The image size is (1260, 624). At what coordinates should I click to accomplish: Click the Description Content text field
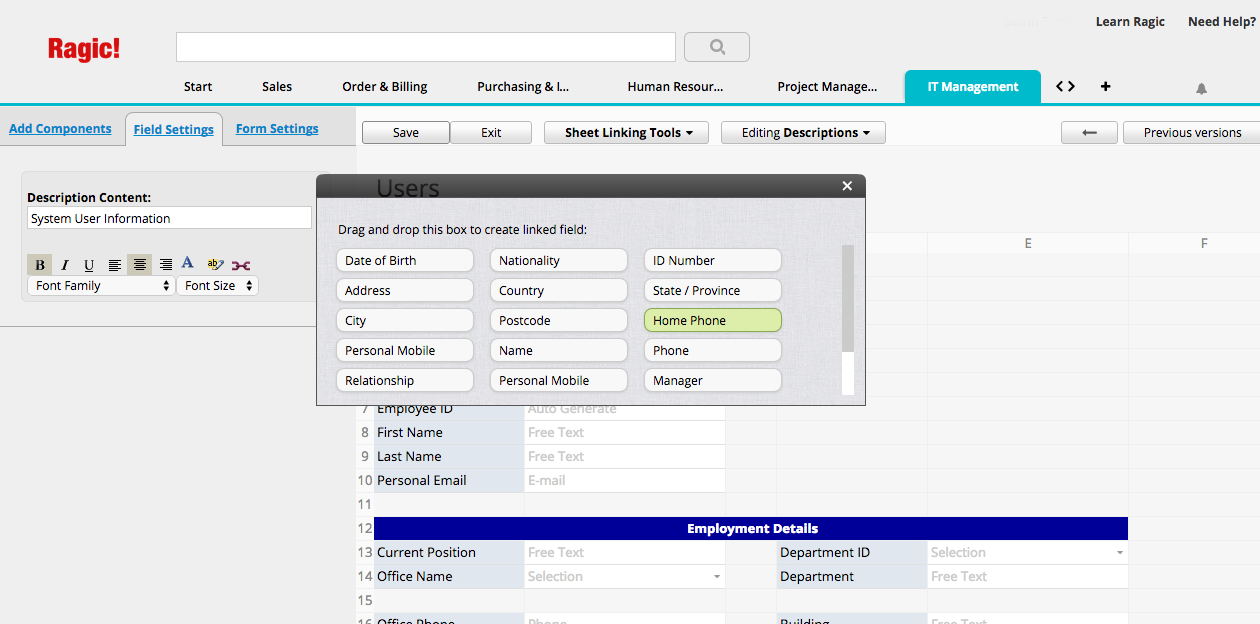[169, 218]
